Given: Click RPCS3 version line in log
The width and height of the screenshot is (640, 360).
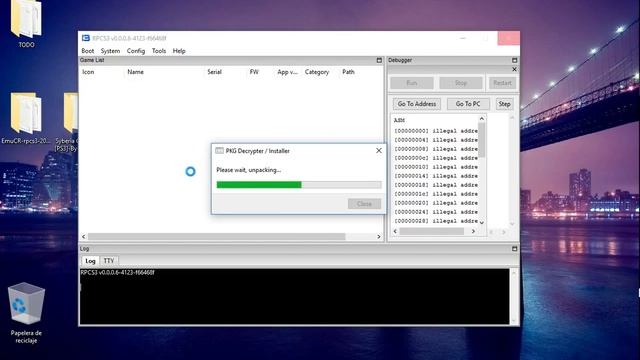Looking at the screenshot, I should click(117, 272).
